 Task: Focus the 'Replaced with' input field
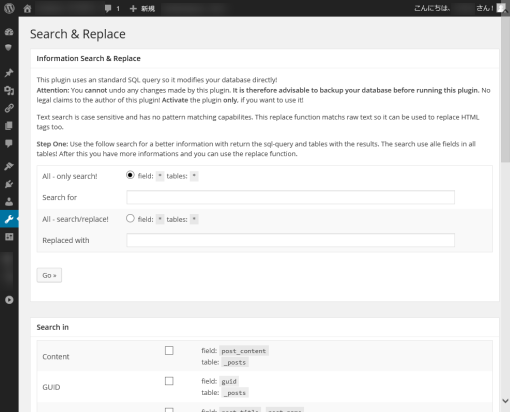click(290, 240)
